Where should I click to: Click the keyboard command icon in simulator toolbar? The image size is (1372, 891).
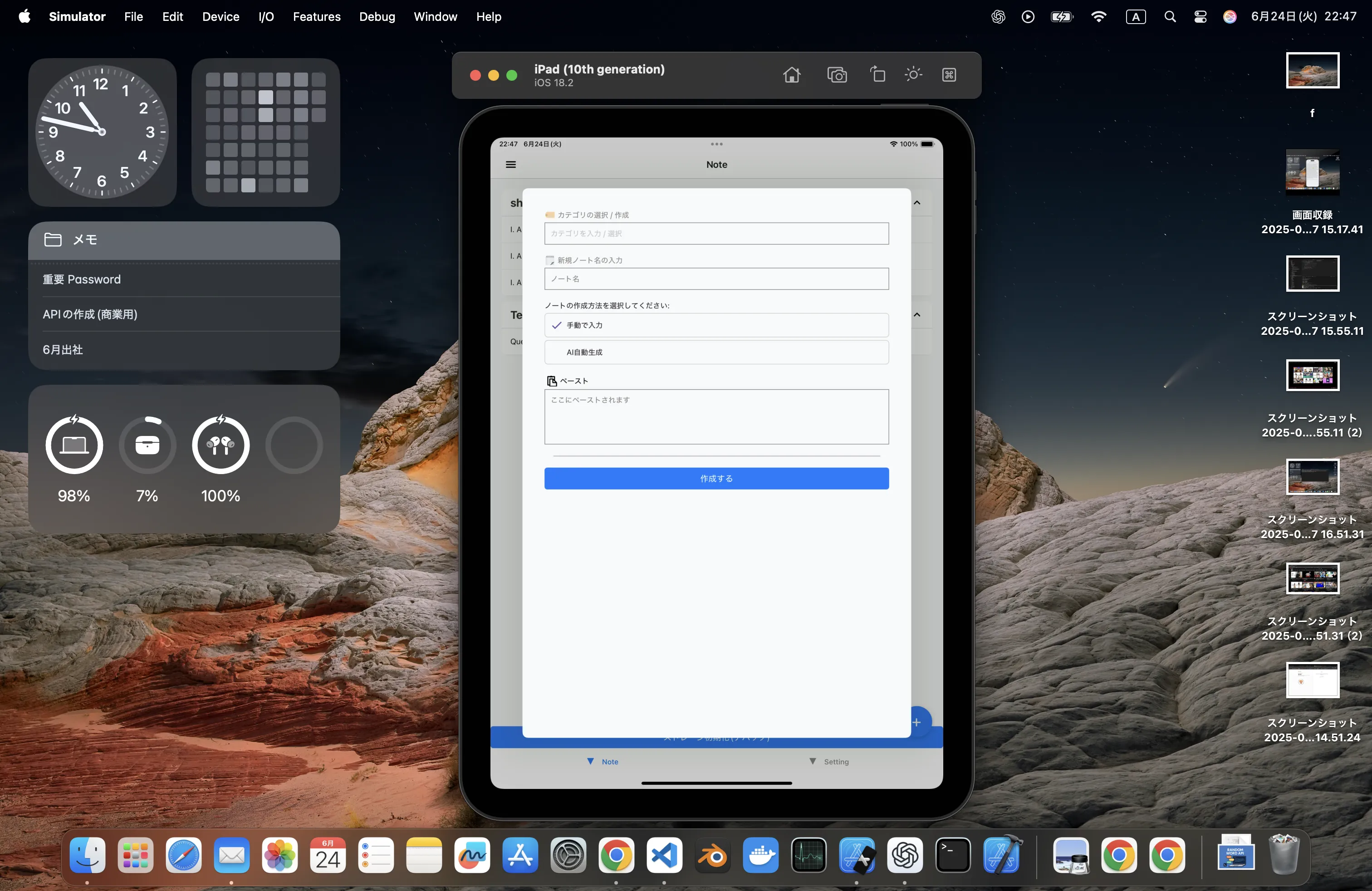949,75
